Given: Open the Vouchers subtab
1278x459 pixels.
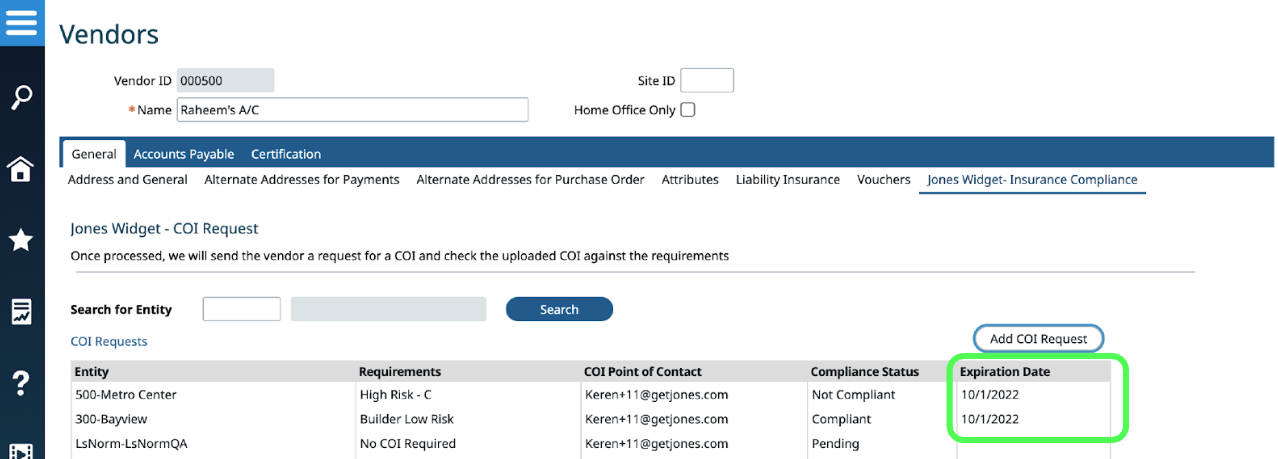Looking at the screenshot, I should tap(884, 180).
